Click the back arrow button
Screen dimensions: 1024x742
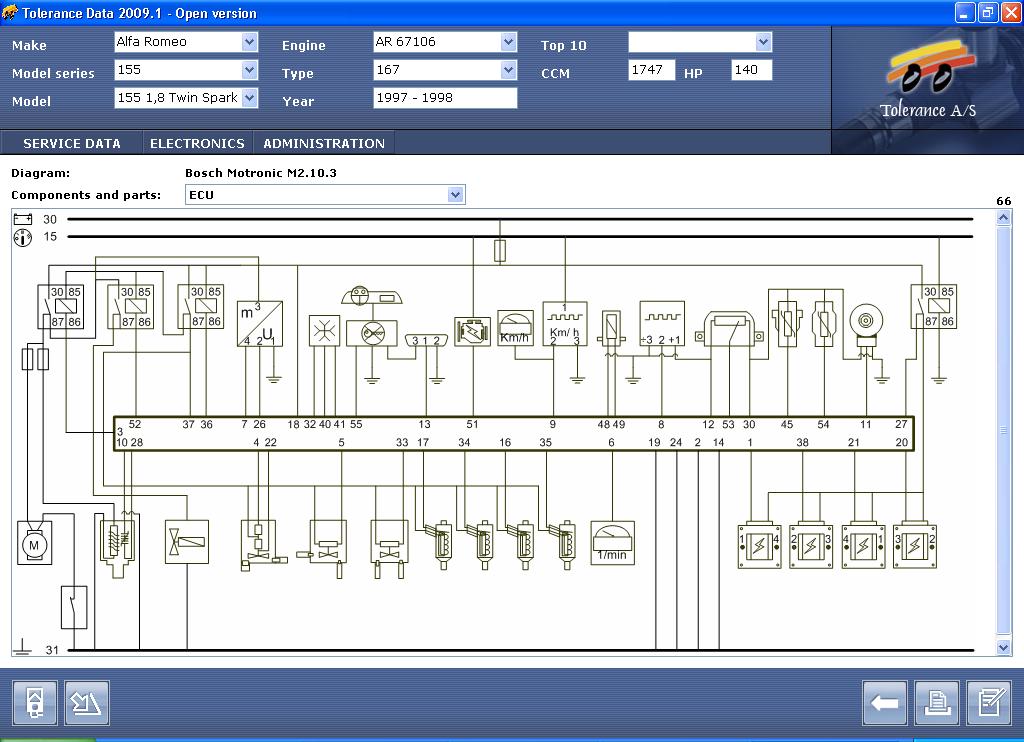[884, 703]
